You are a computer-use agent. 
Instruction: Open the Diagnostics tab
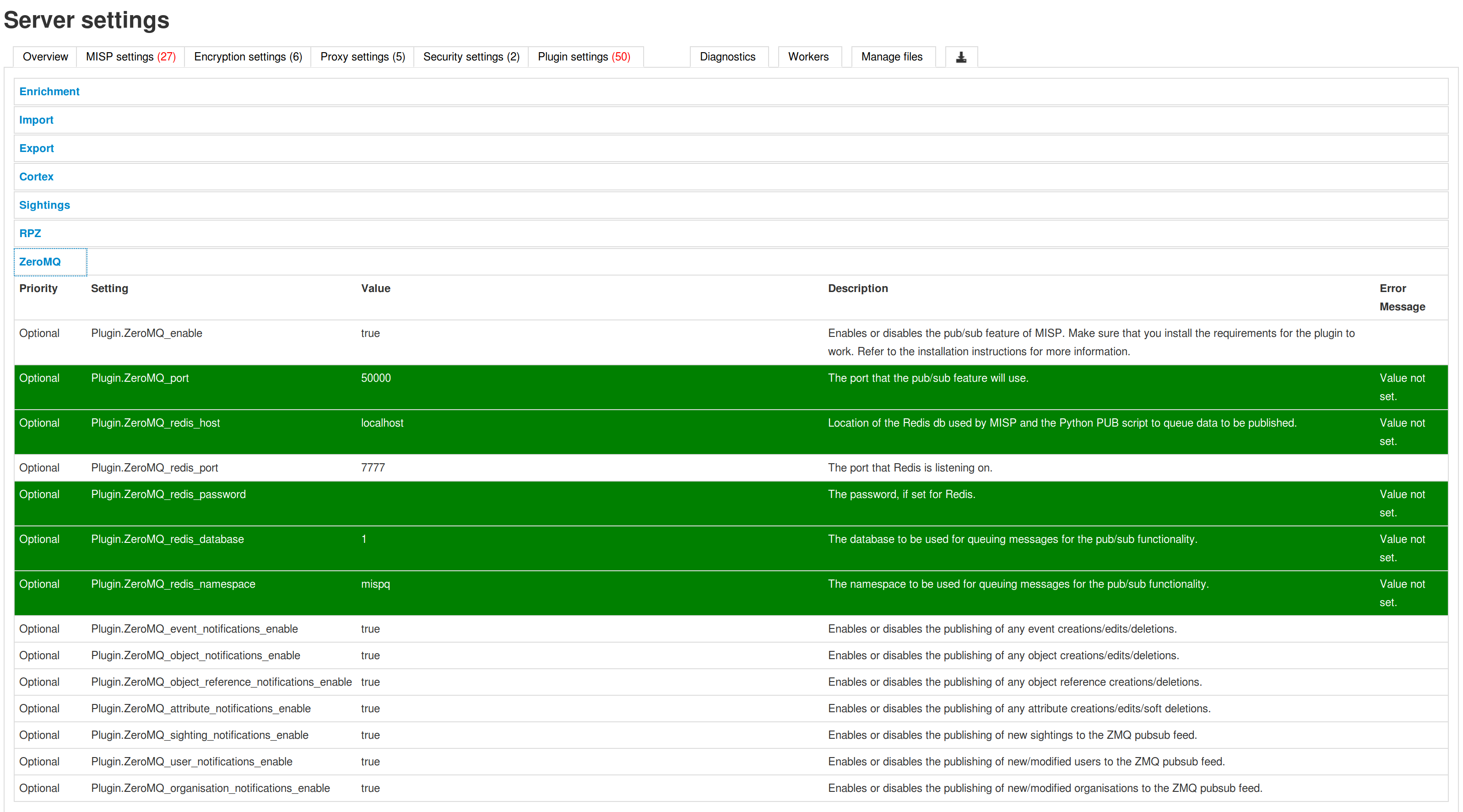(x=727, y=57)
